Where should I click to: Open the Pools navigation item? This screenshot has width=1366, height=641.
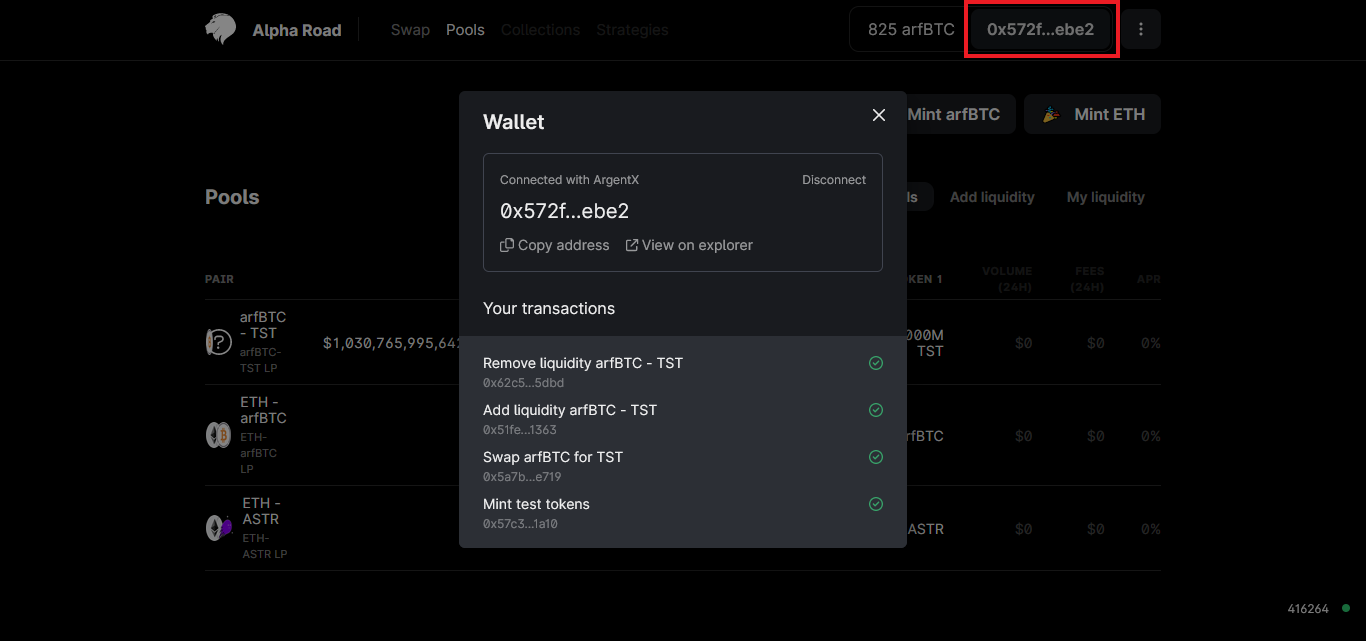(x=465, y=30)
